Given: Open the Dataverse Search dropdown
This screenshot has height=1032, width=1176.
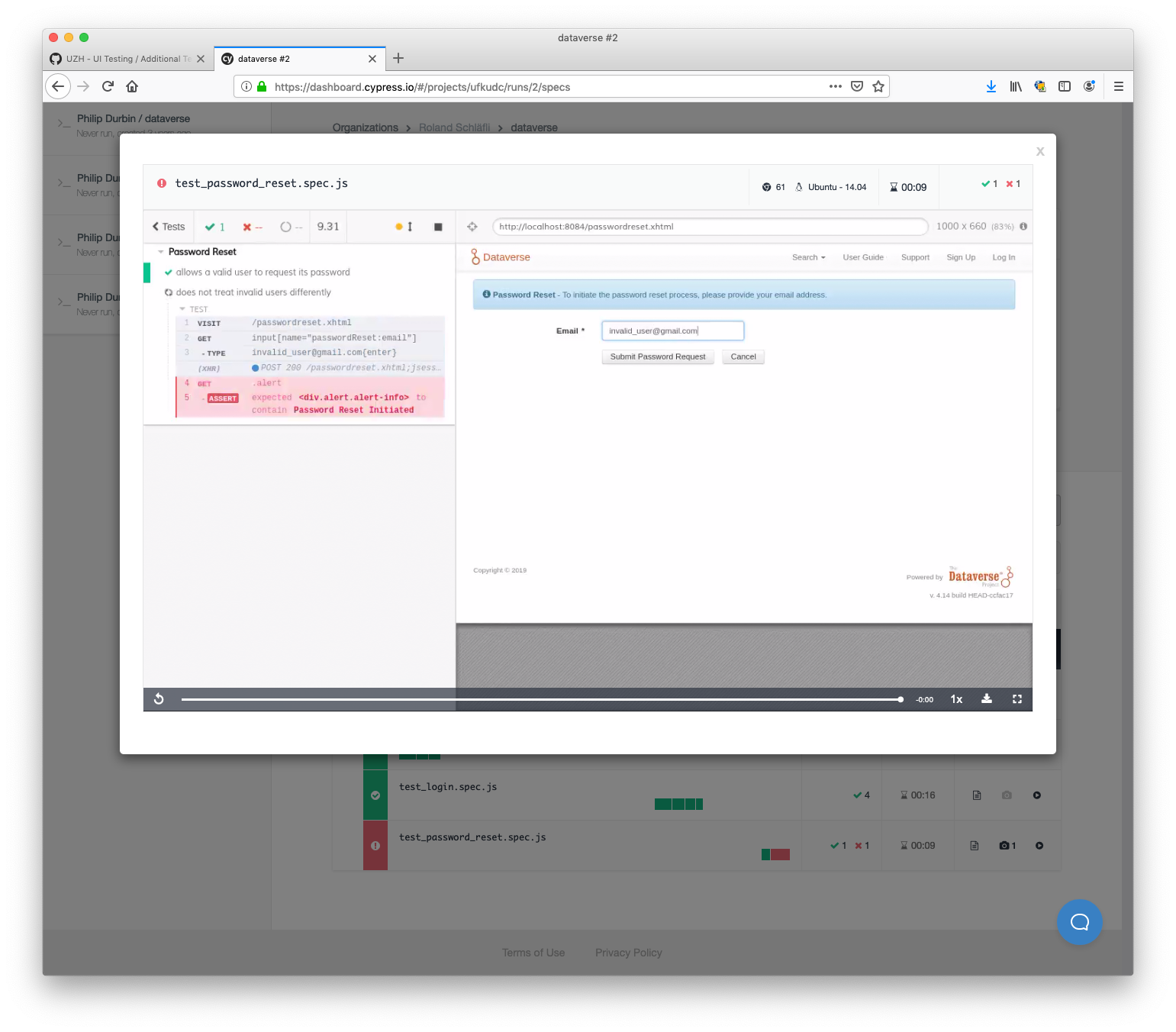Looking at the screenshot, I should [x=808, y=257].
